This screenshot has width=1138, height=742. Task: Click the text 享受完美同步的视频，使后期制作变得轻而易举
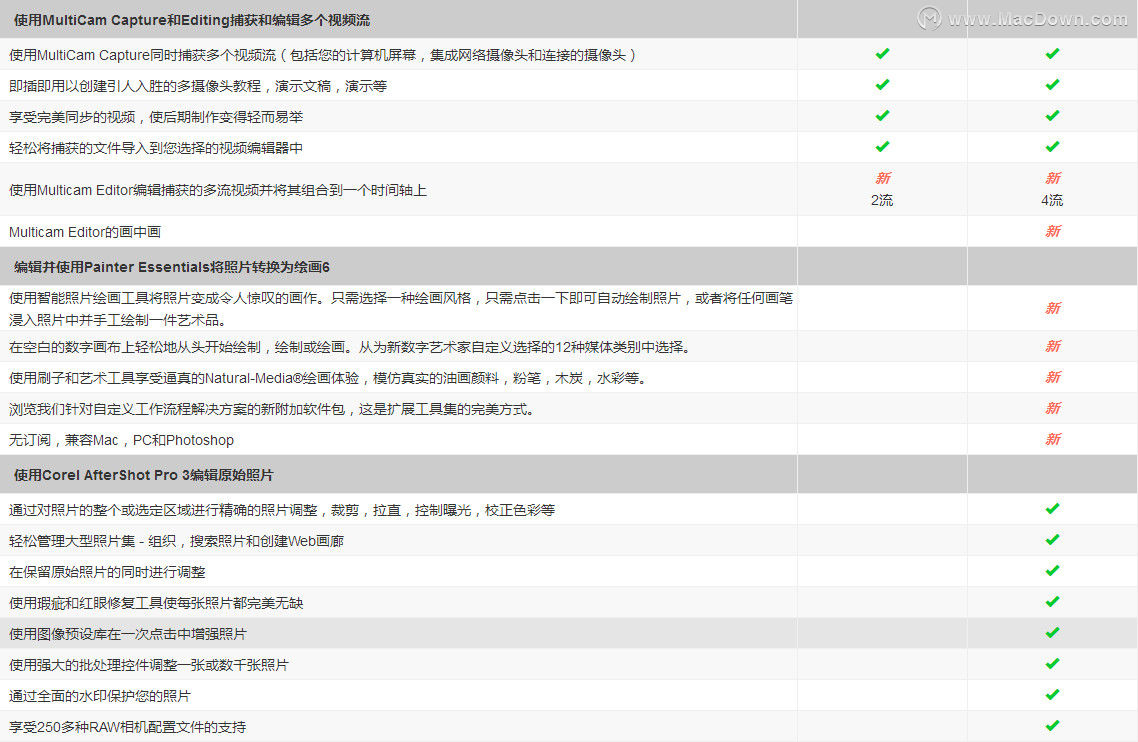click(156, 118)
